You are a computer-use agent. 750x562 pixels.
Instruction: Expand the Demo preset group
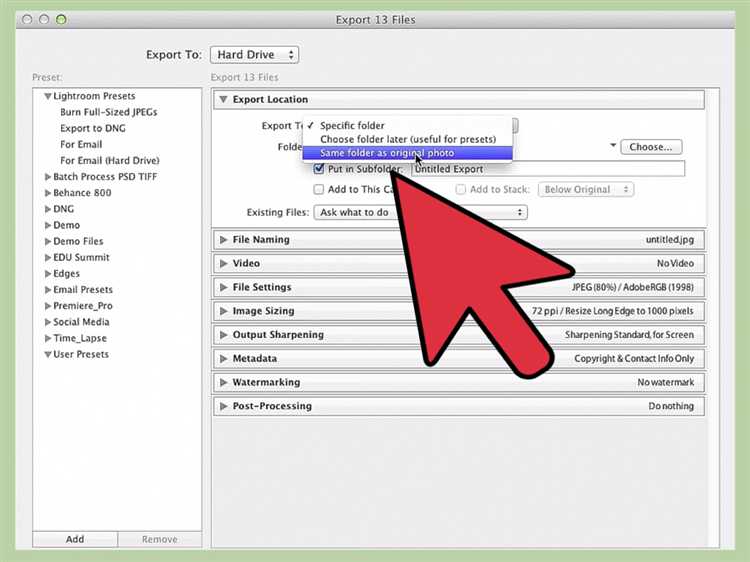click(48, 225)
